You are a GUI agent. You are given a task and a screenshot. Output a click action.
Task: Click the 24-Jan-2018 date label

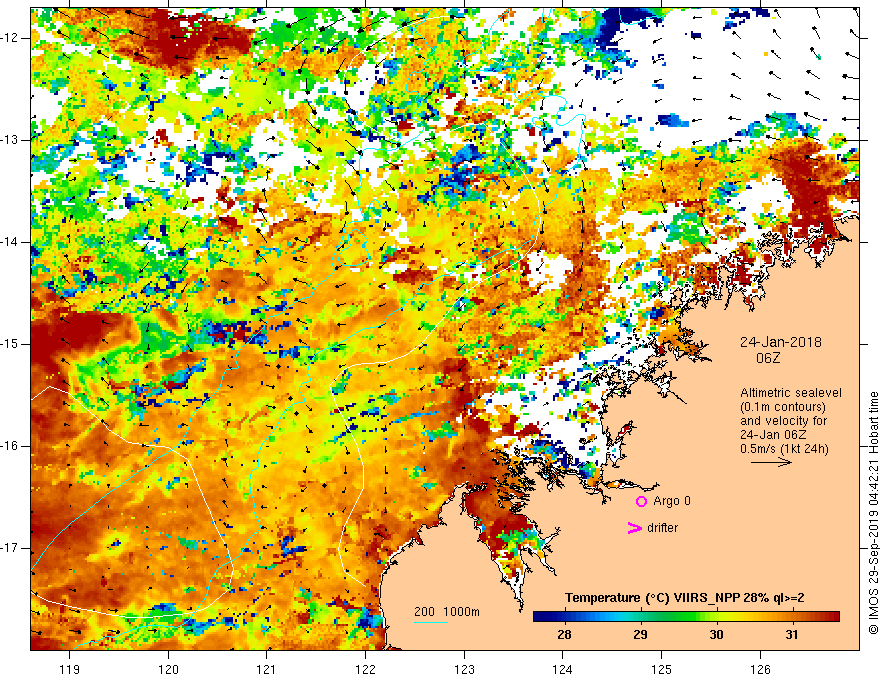click(x=780, y=342)
